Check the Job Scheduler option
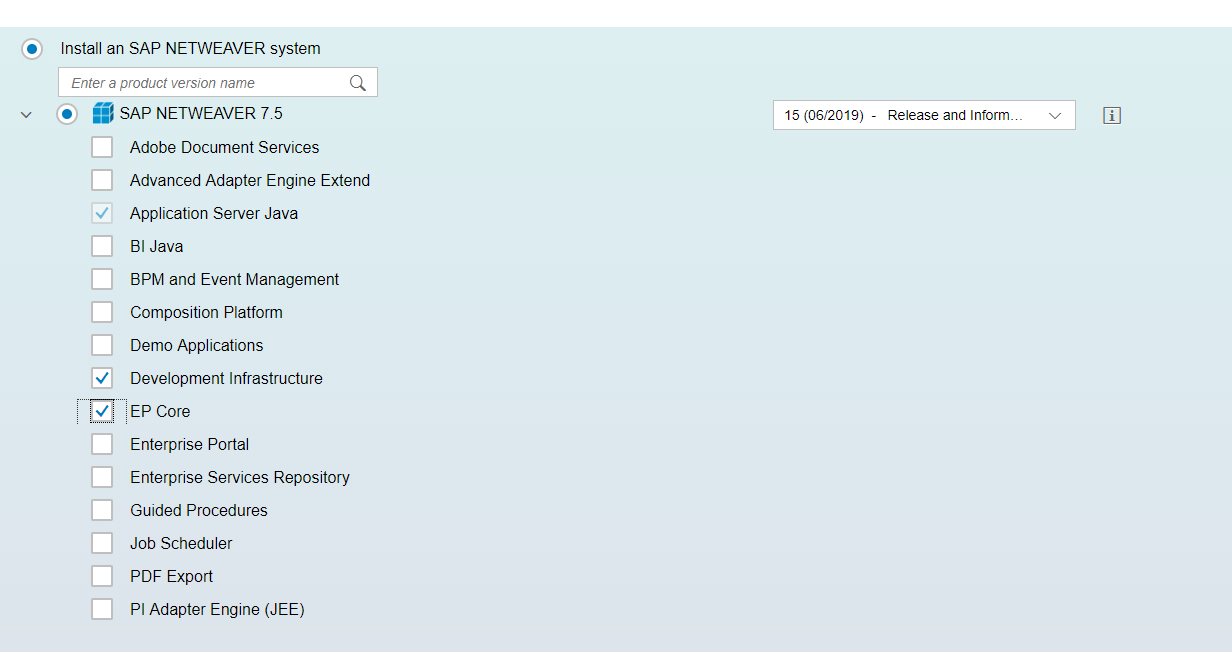Screen dimensions: 1232x652 coord(102,543)
